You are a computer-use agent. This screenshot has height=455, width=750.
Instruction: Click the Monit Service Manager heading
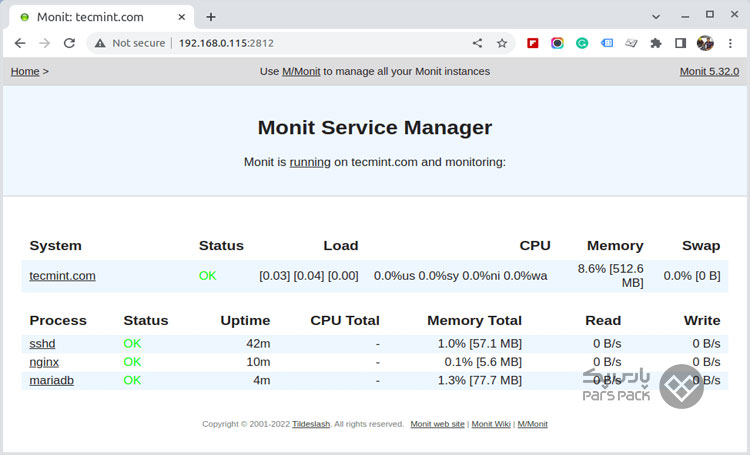tap(375, 128)
